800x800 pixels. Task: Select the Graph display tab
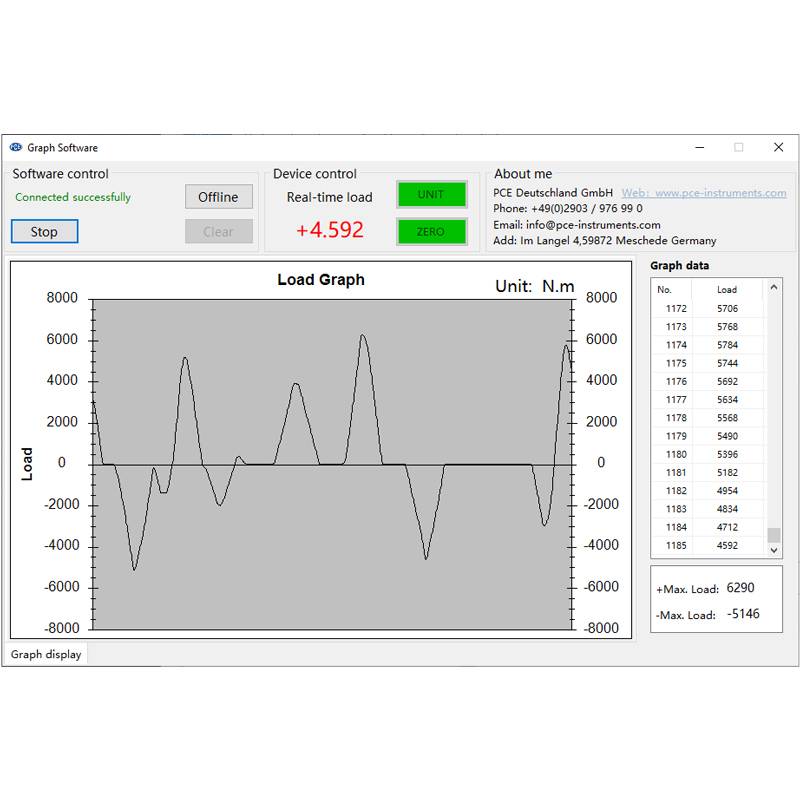tap(46, 653)
